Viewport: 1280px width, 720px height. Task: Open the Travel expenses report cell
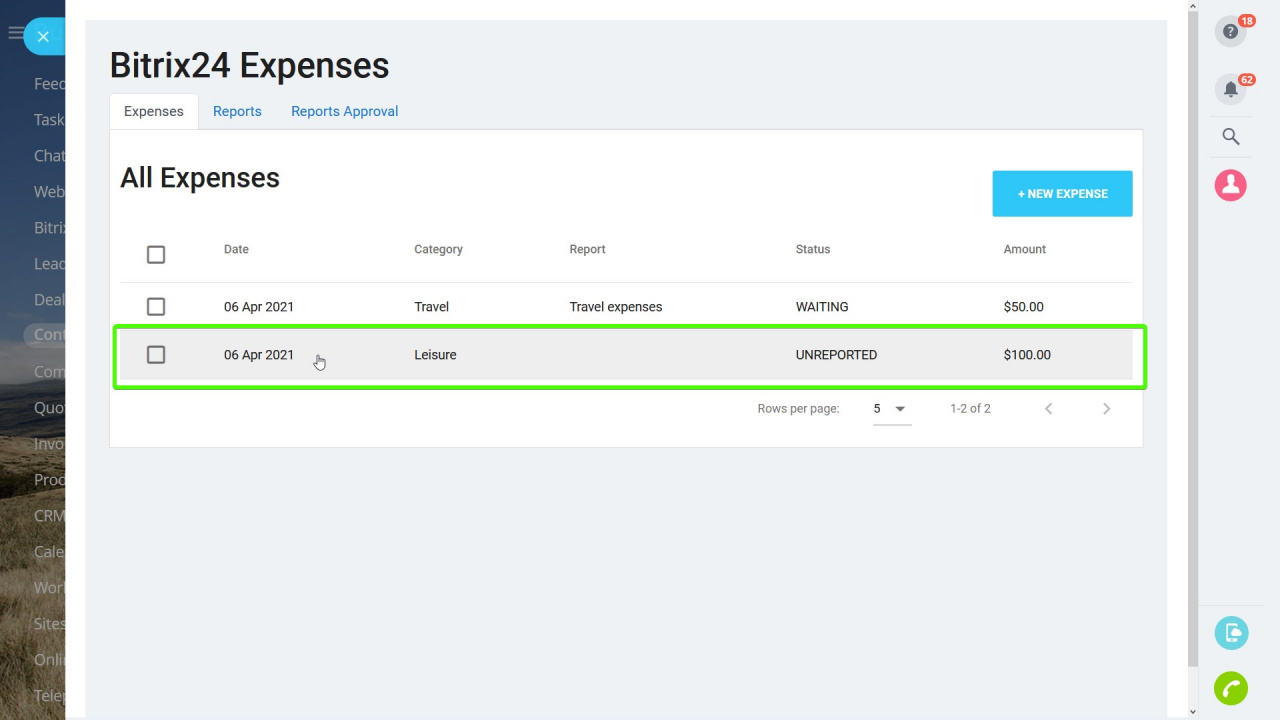[x=616, y=307]
